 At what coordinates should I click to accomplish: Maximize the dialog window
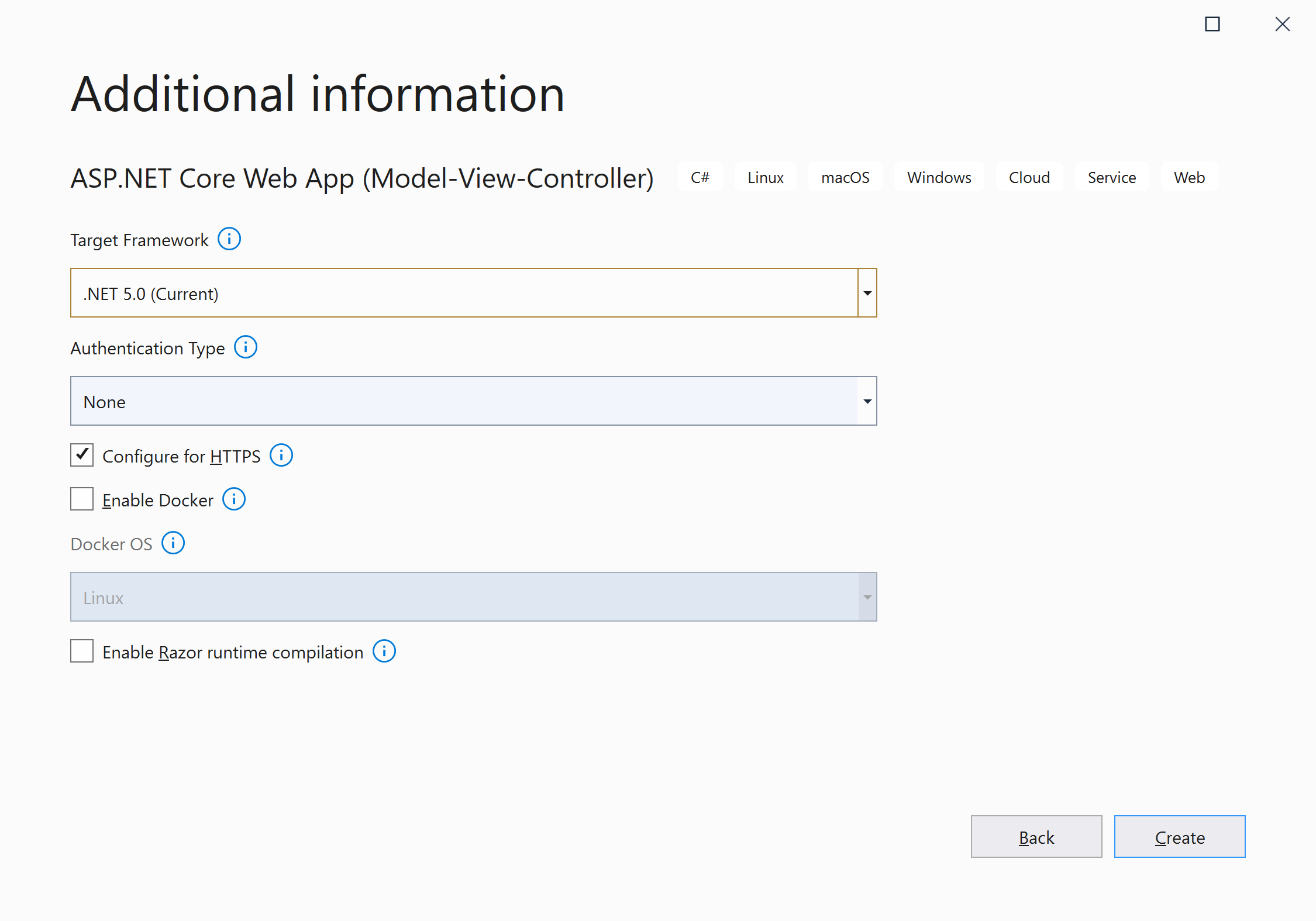(x=1212, y=24)
